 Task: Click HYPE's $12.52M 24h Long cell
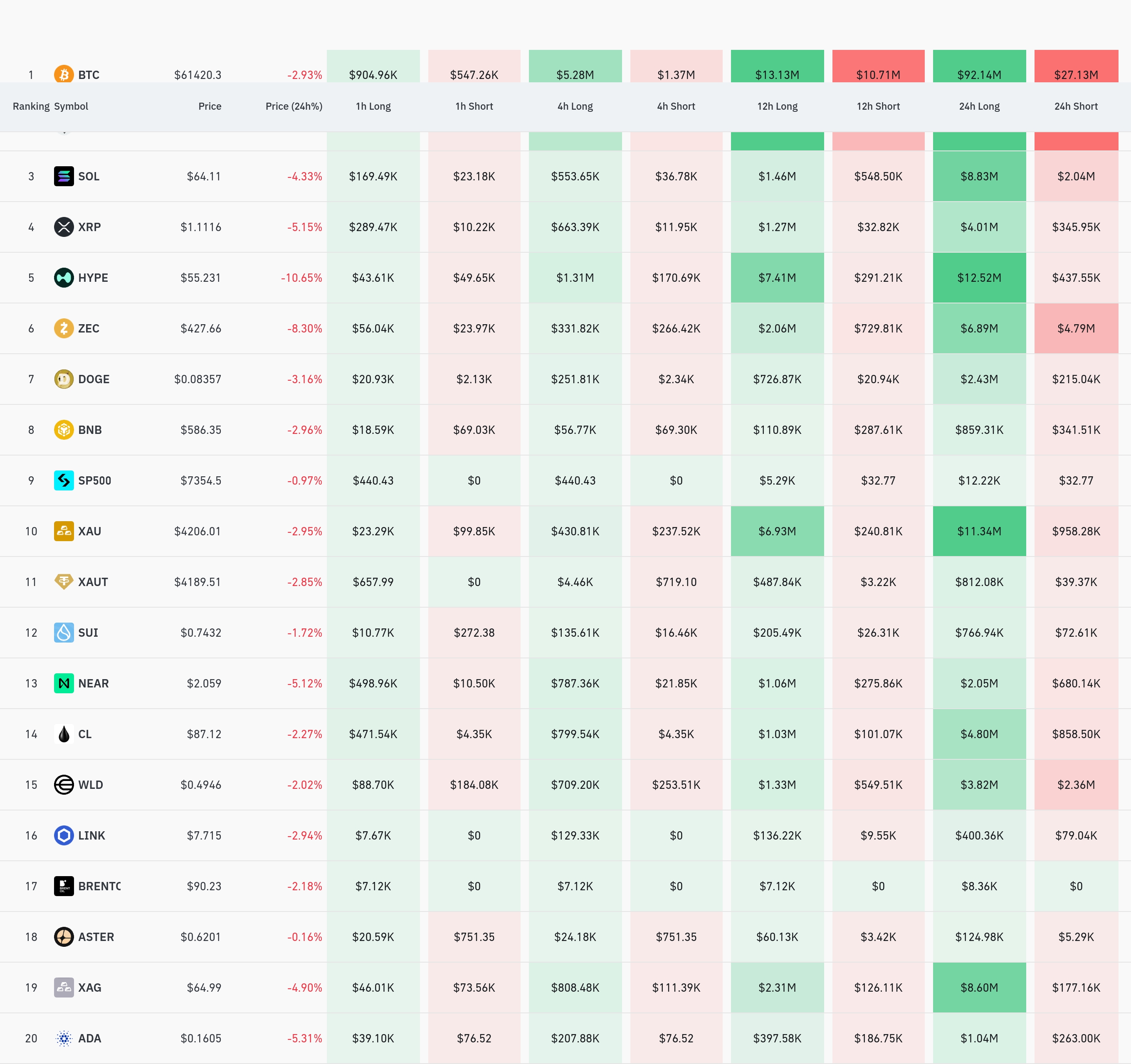(979, 278)
